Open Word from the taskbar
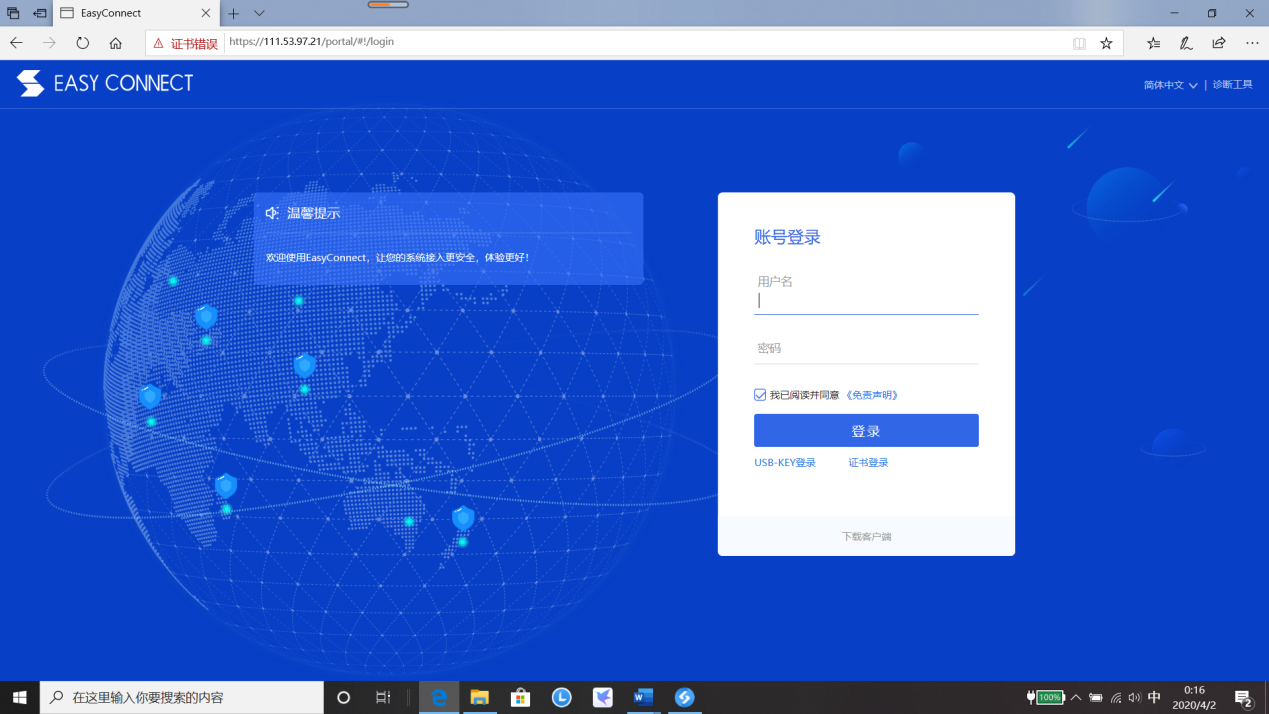 point(643,697)
